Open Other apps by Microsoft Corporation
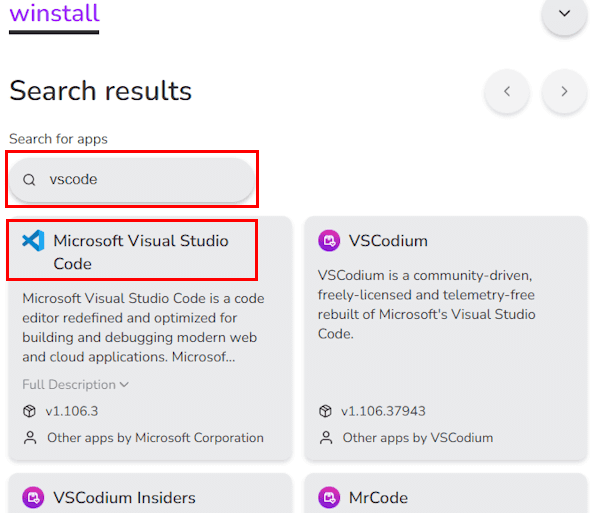Image resolution: width=600 pixels, height=513 pixels. point(155,438)
